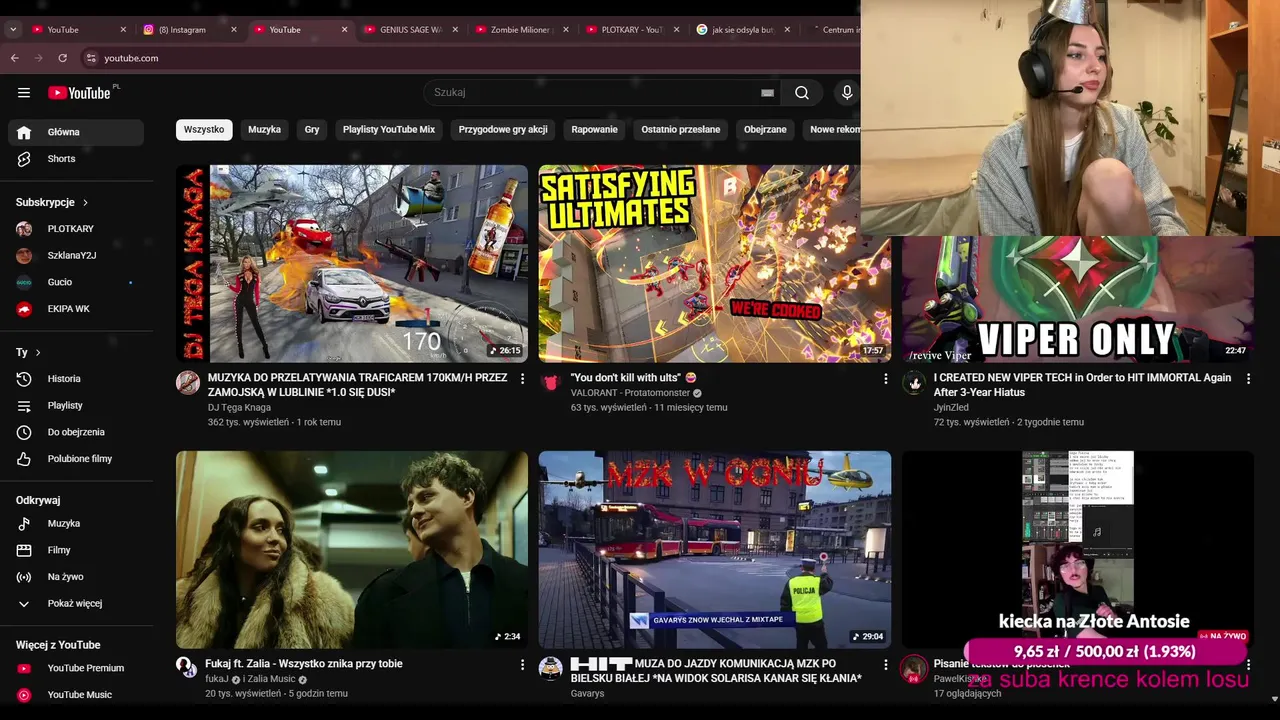This screenshot has width=1280, height=720.
Task: Click the YouTube logo
Action: pyautogui.click(x=79, y=93)
